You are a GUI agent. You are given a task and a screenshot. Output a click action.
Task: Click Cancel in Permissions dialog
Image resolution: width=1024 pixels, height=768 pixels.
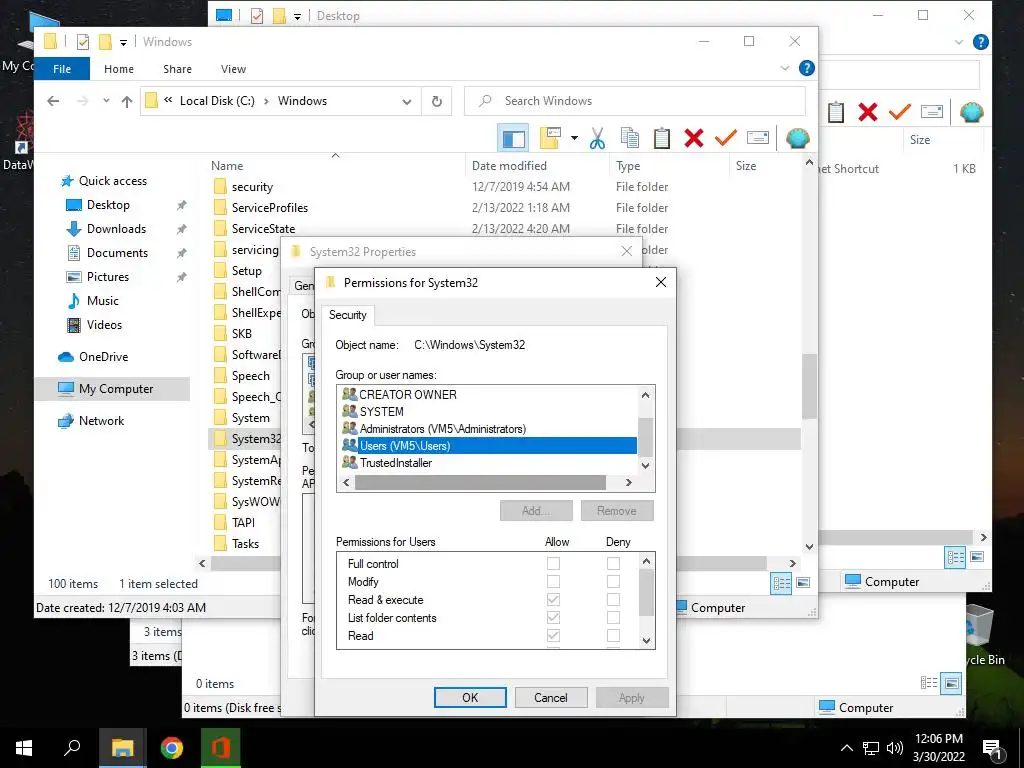pyautogui.click(x=551, y=697)
